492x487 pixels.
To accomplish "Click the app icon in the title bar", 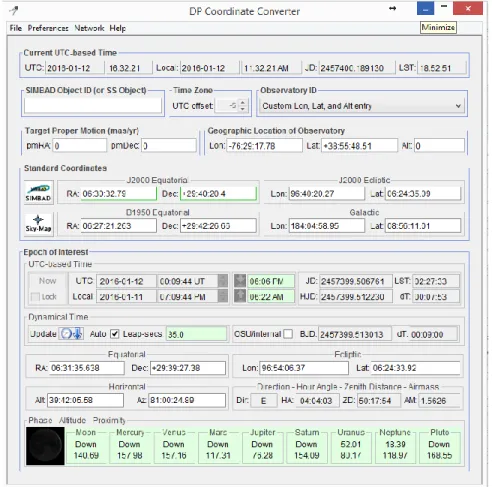I will (x=14, y=10).
